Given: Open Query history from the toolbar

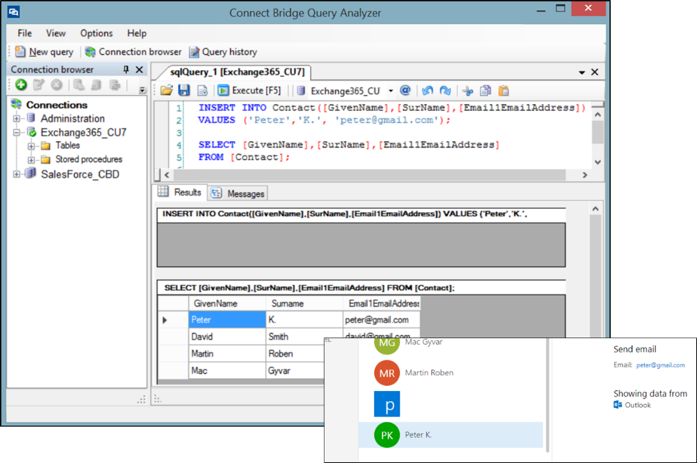Looking at the screenshot, I should pos(223,52).
